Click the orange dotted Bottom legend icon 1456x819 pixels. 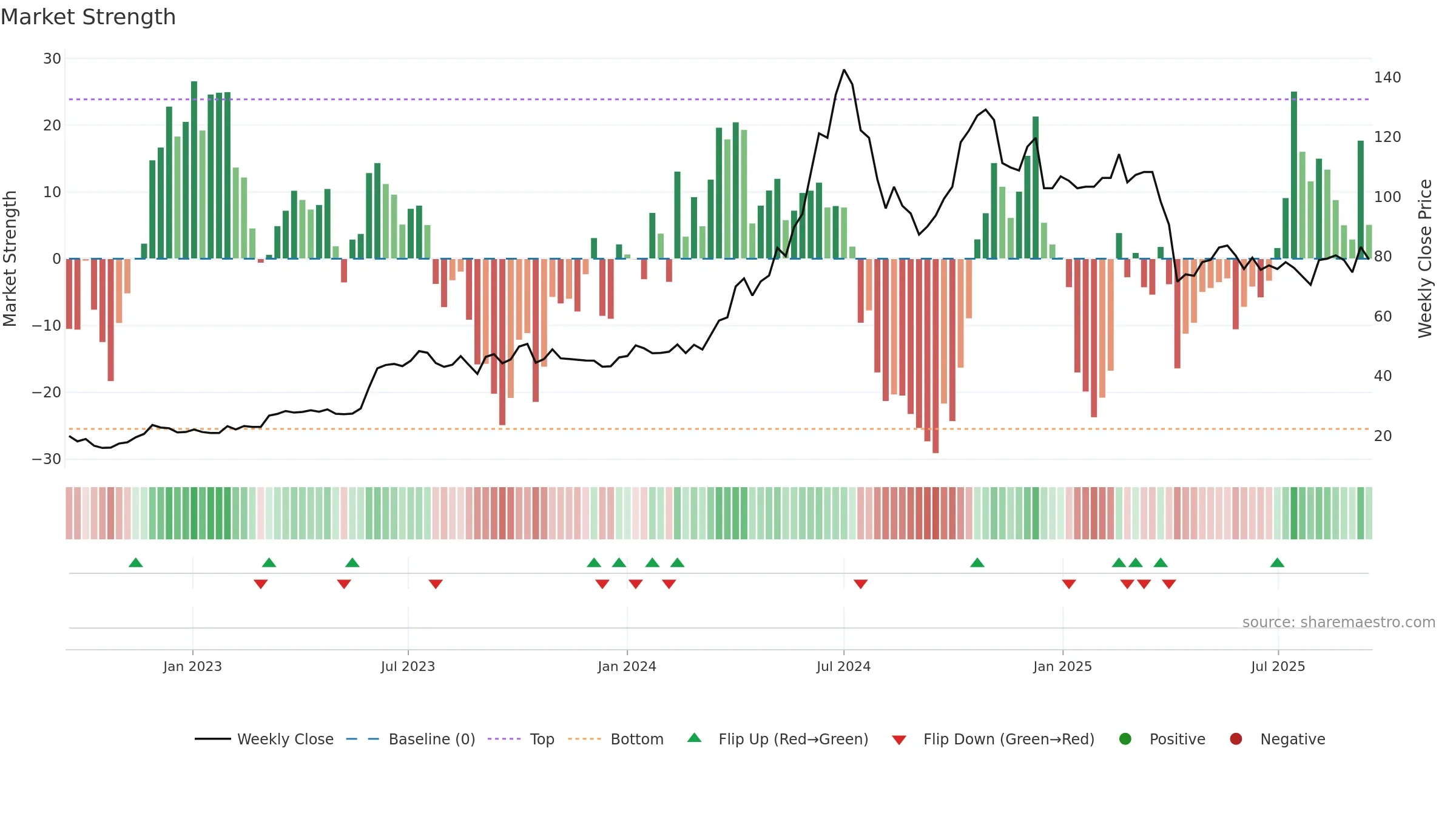click(x=585, y=739)
